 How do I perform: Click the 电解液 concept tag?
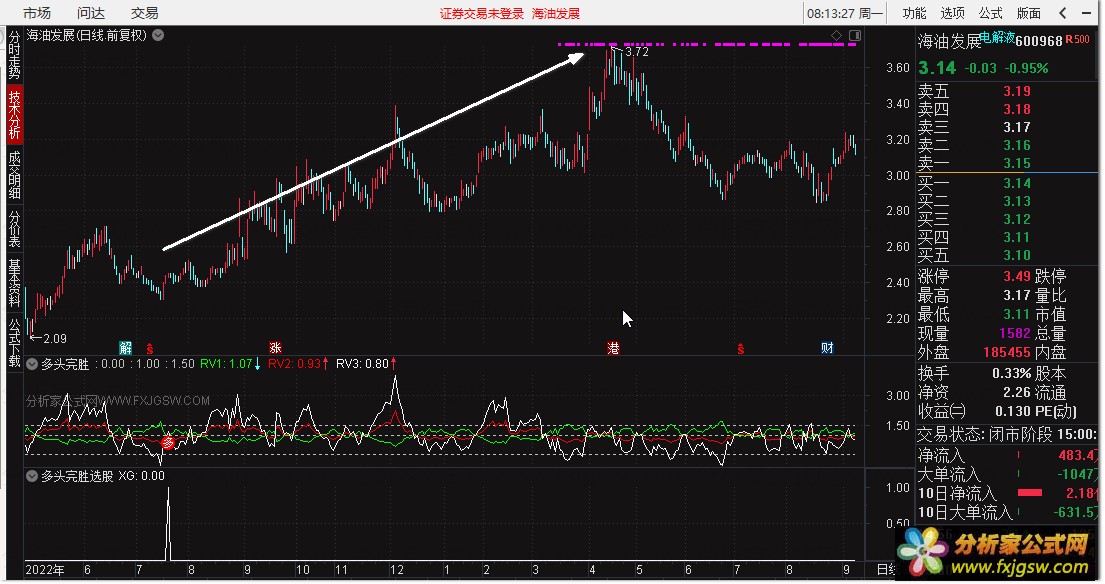(997, 37)
